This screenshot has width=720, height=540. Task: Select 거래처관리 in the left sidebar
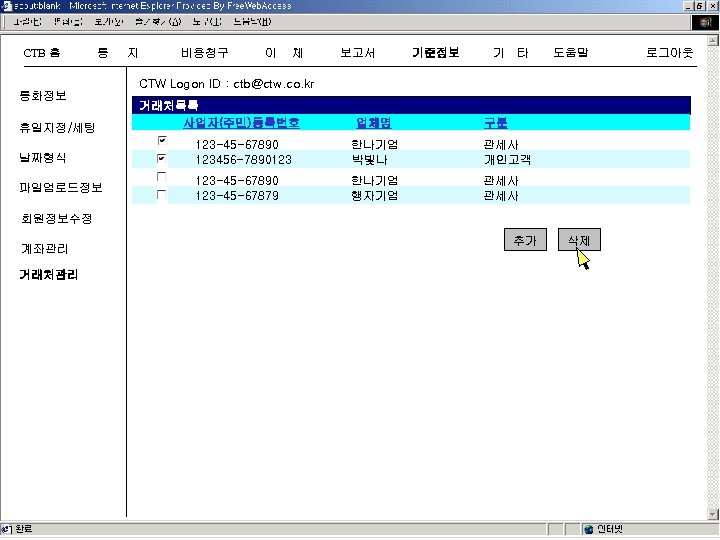tap(49, 275)
